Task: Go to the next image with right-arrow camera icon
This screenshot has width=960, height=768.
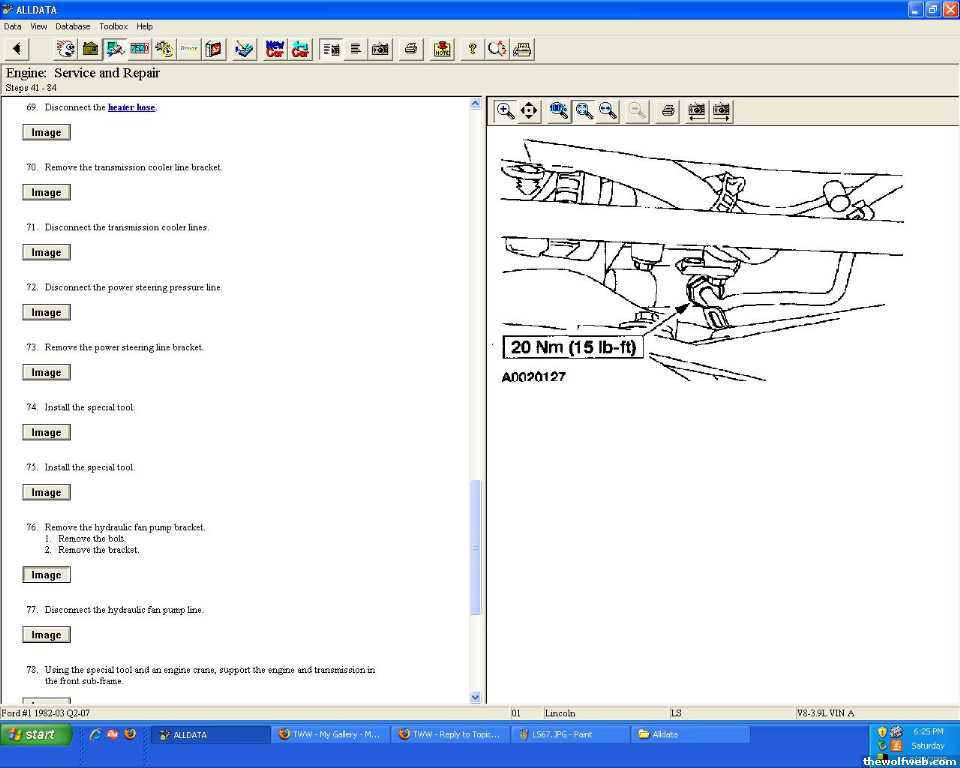Action: (721, 111)
